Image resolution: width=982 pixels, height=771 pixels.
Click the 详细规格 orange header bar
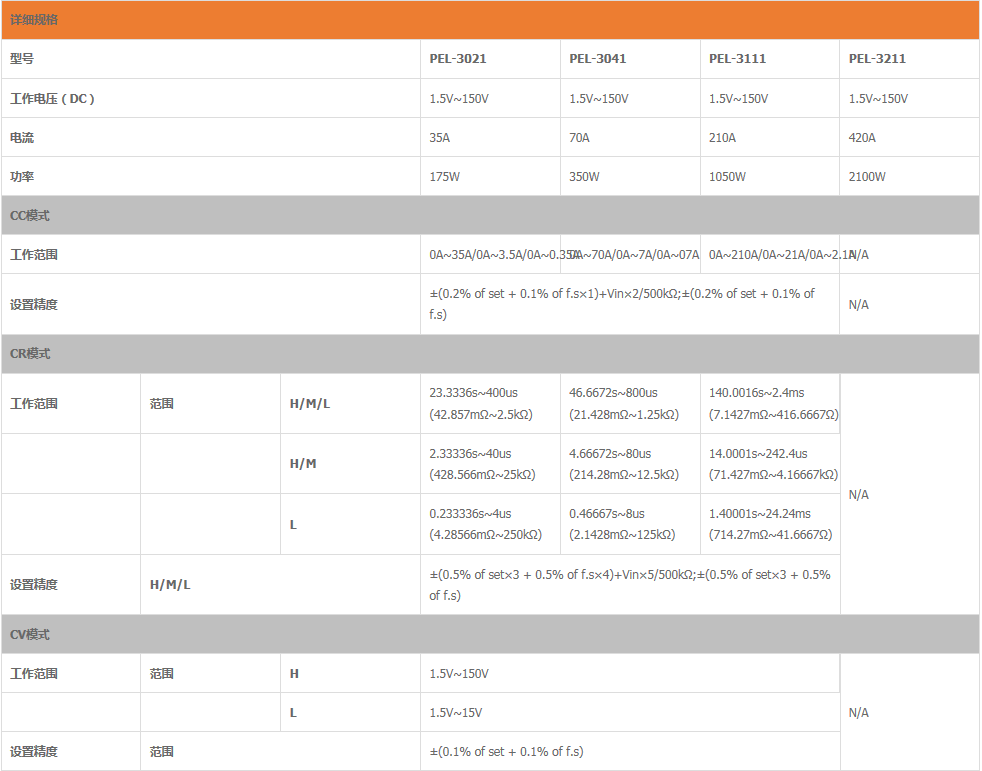click(x=490, y=20)
